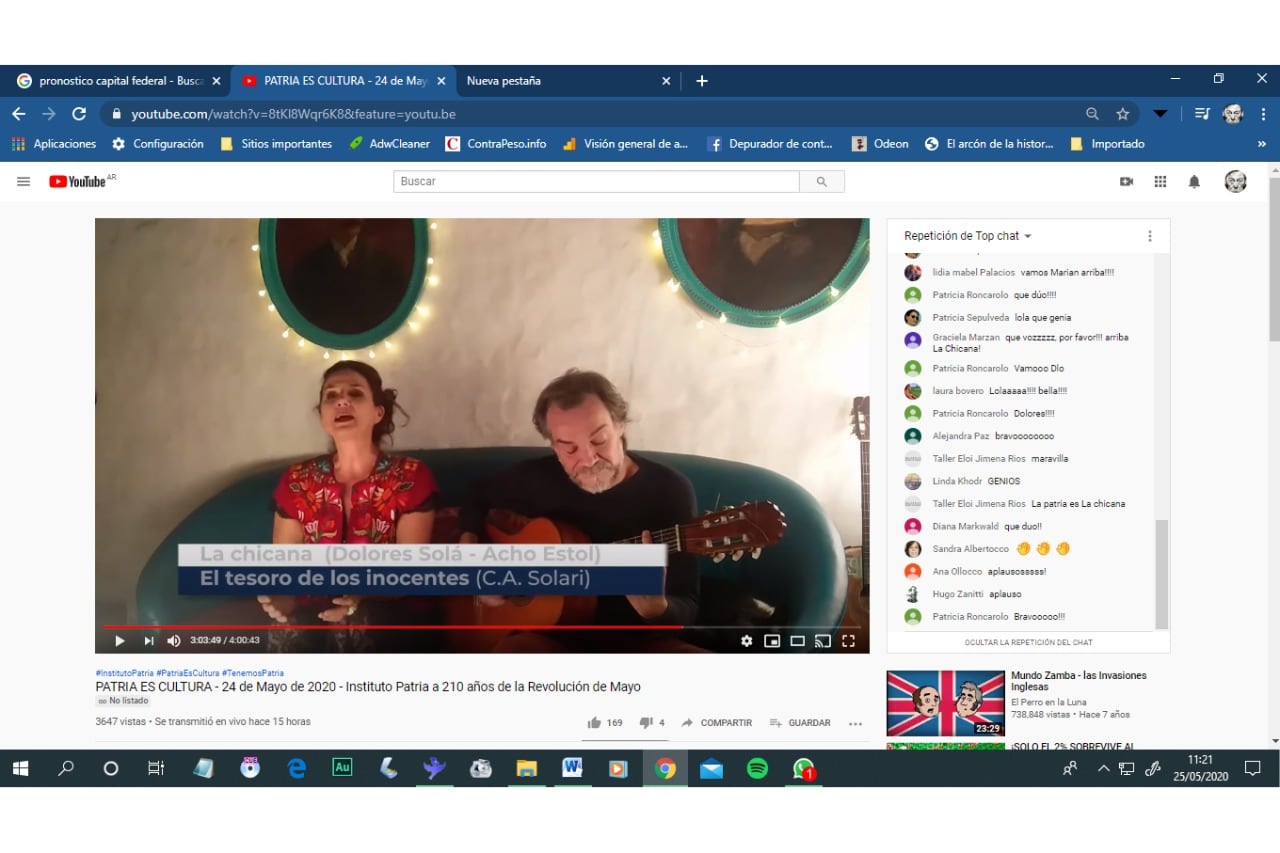The image size is (1280, 853).
Task: Open chat three-dot options menu
Action: [1149, 236]
